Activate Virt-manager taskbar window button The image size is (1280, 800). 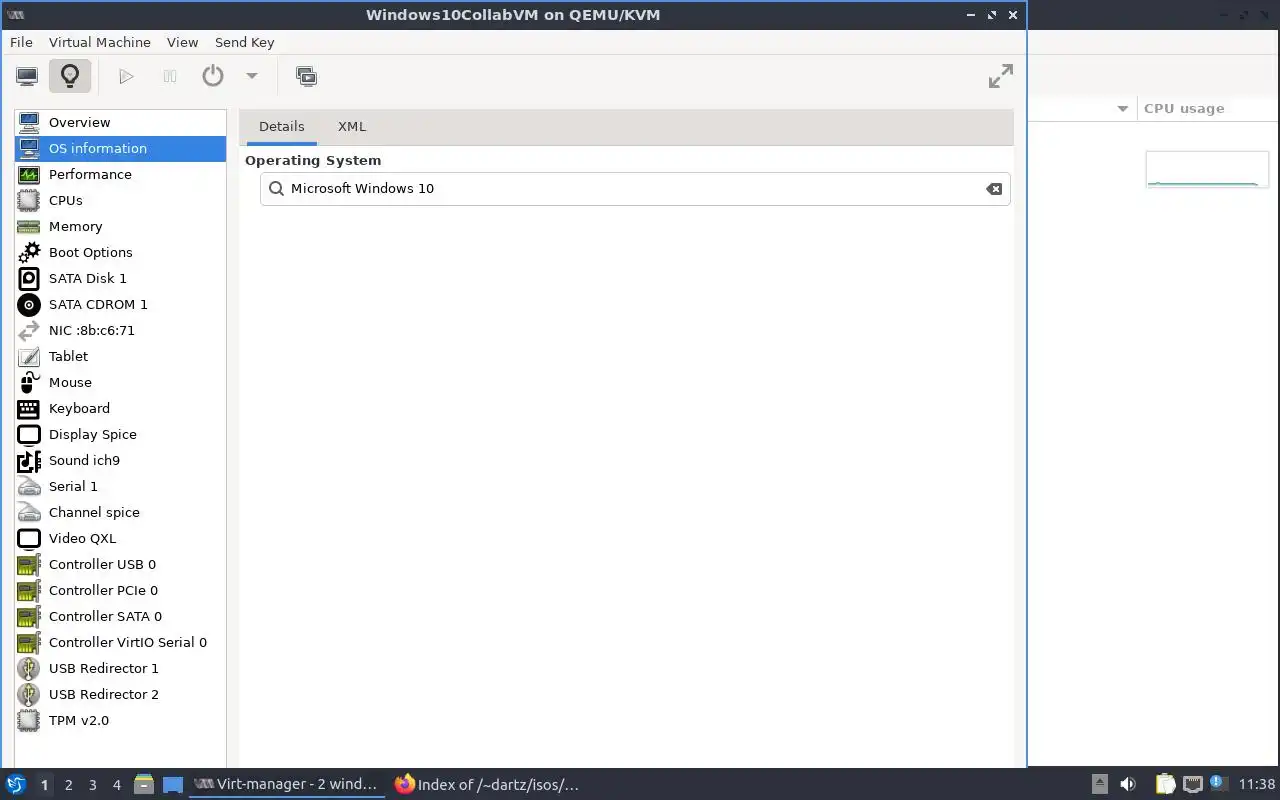point(287,784)
